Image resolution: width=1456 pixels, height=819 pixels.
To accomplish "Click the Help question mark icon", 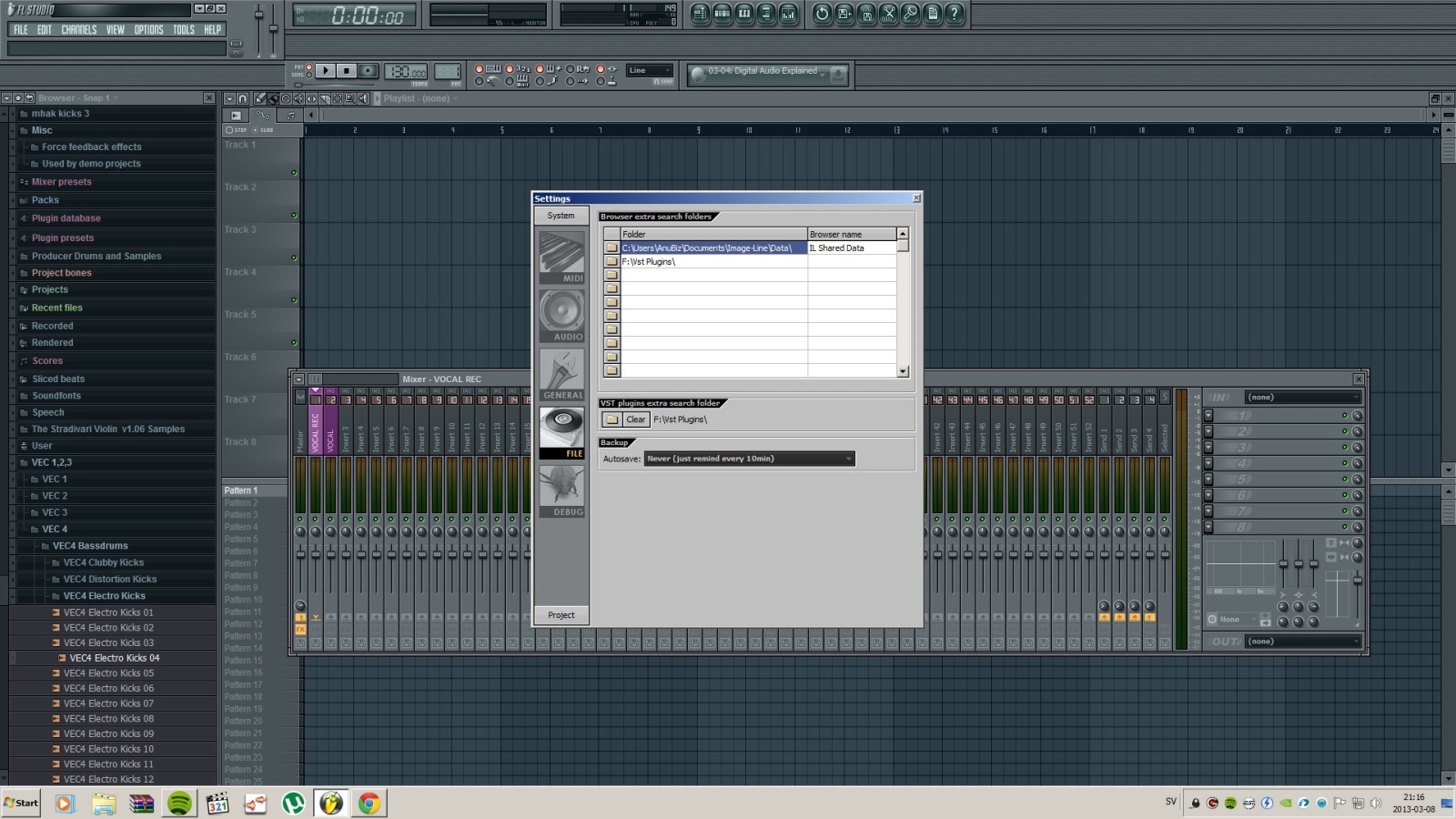I will pyautogui.click(x=954, y=14).
